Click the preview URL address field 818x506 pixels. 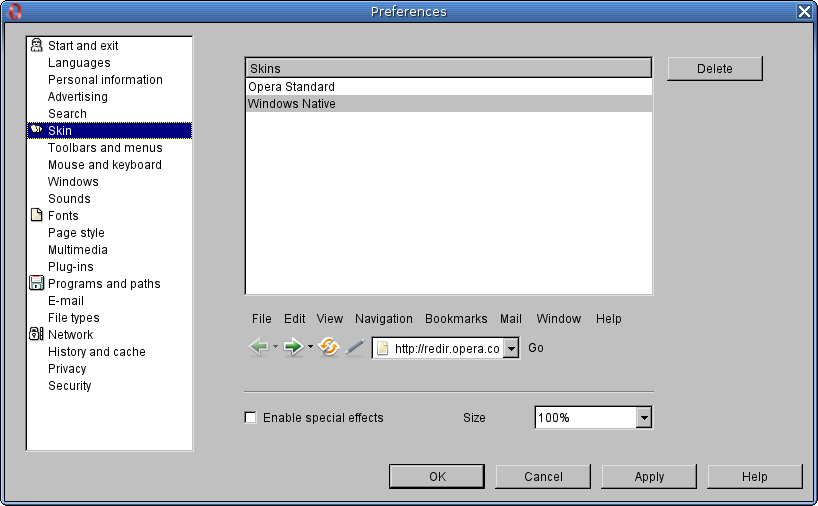point(446,348)
